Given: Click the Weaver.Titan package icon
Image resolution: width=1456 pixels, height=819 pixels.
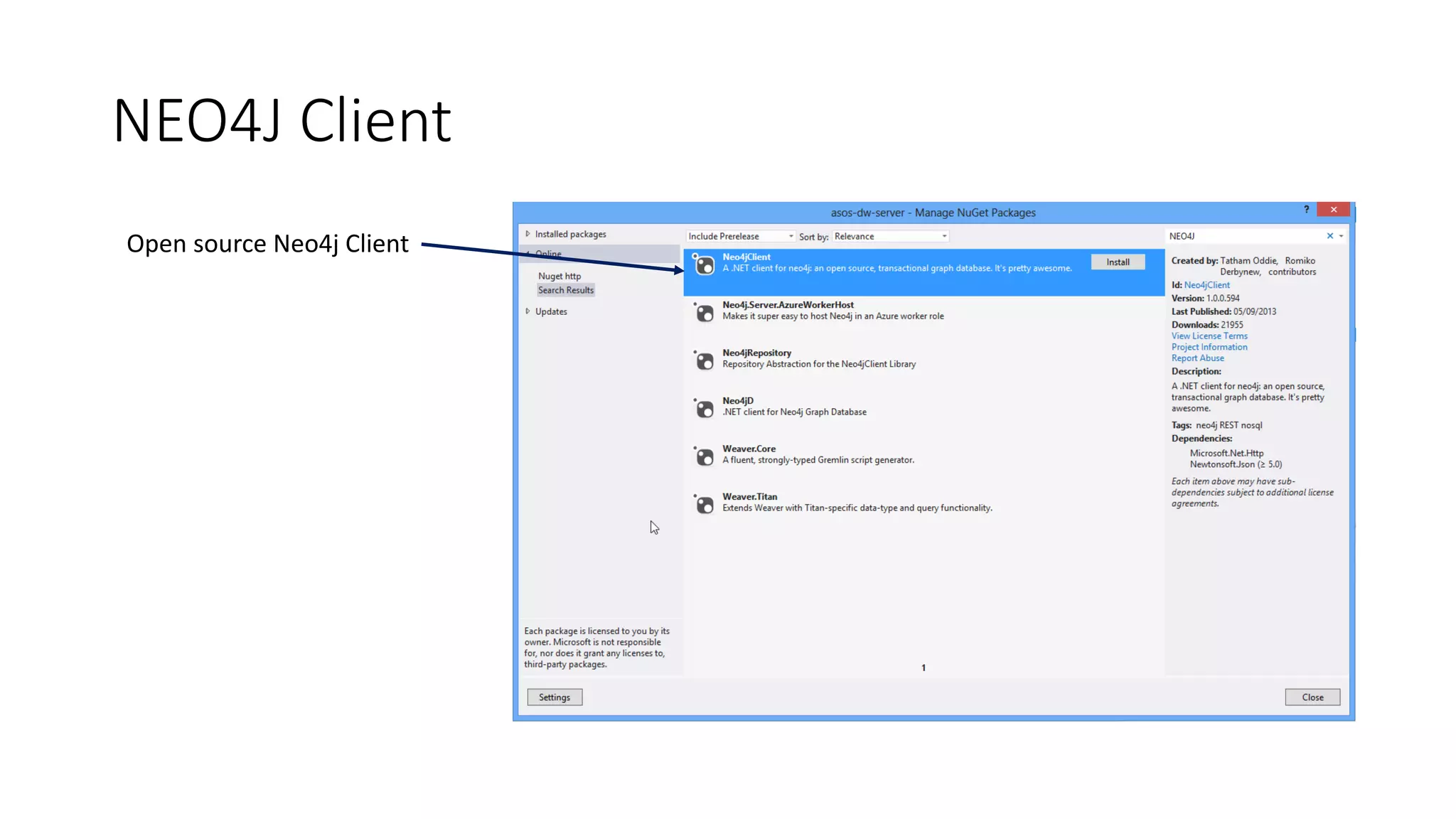Looking at the screenshot, I should point(704,505).
